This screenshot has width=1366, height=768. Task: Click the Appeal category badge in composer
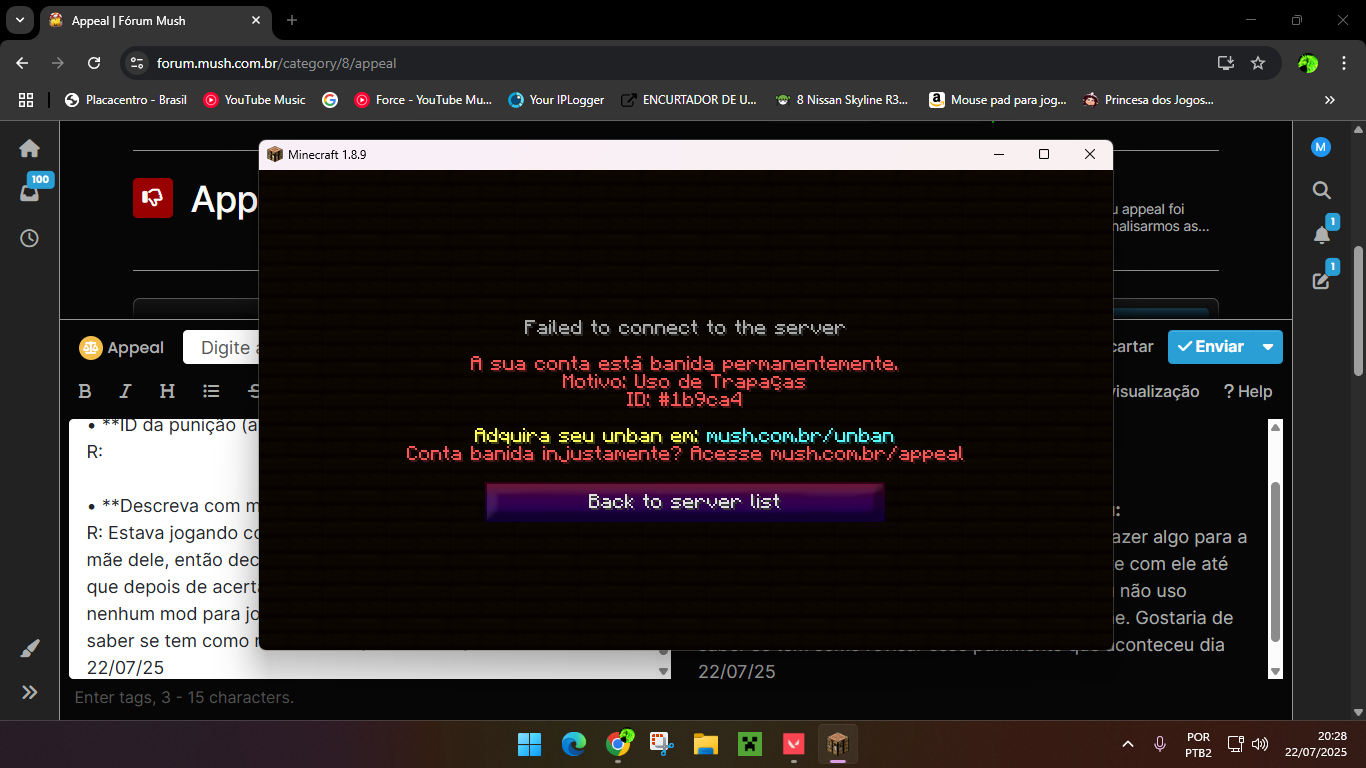[122, 347]
